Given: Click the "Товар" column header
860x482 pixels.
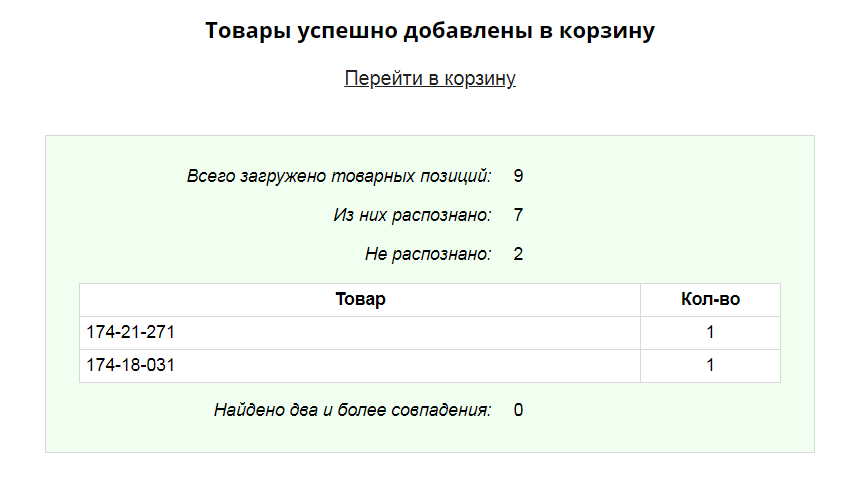Looking at the screenshot, I should click(x=360, y=300).
